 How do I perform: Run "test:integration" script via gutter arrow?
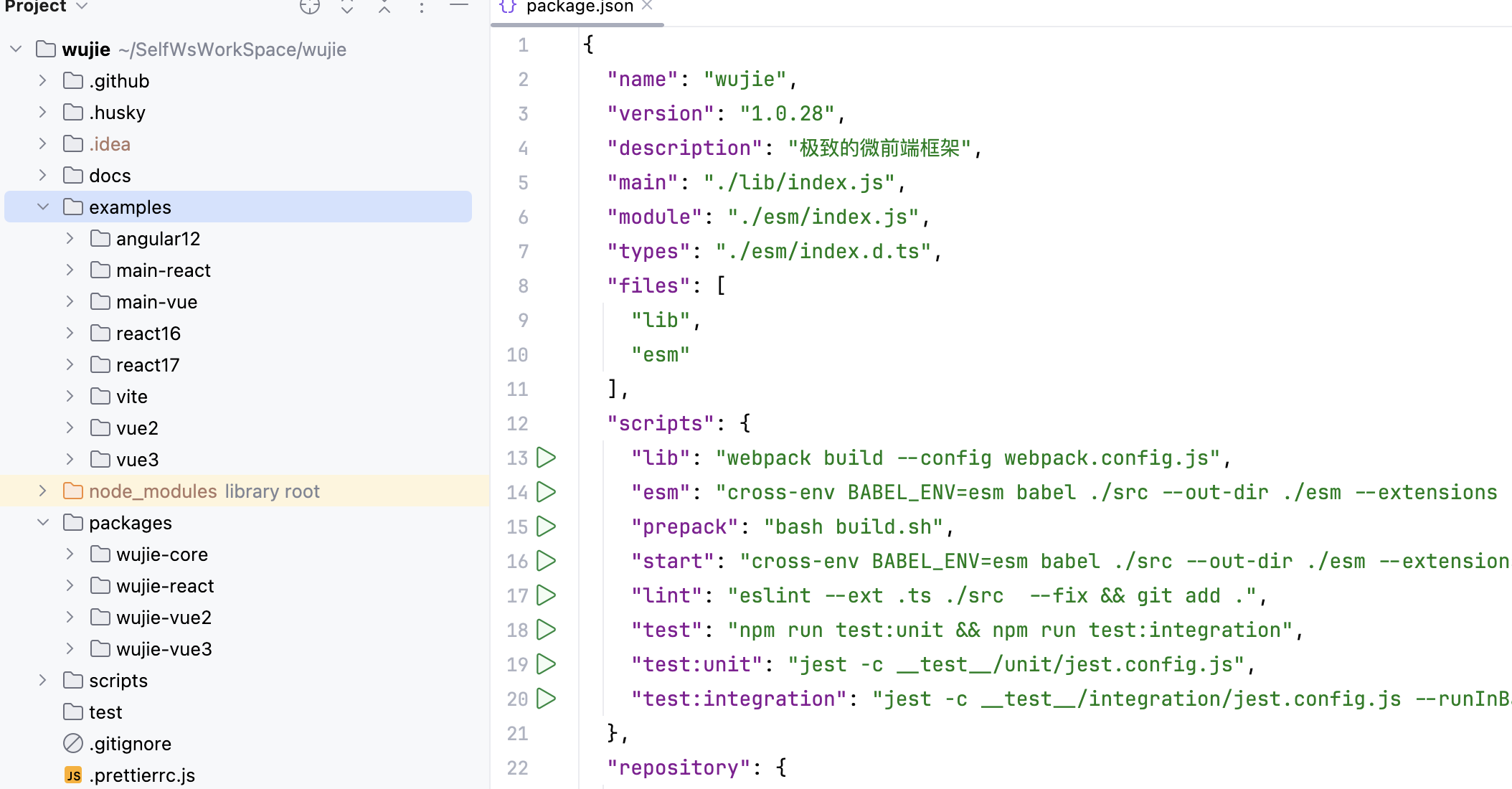(x=547, y=699)
